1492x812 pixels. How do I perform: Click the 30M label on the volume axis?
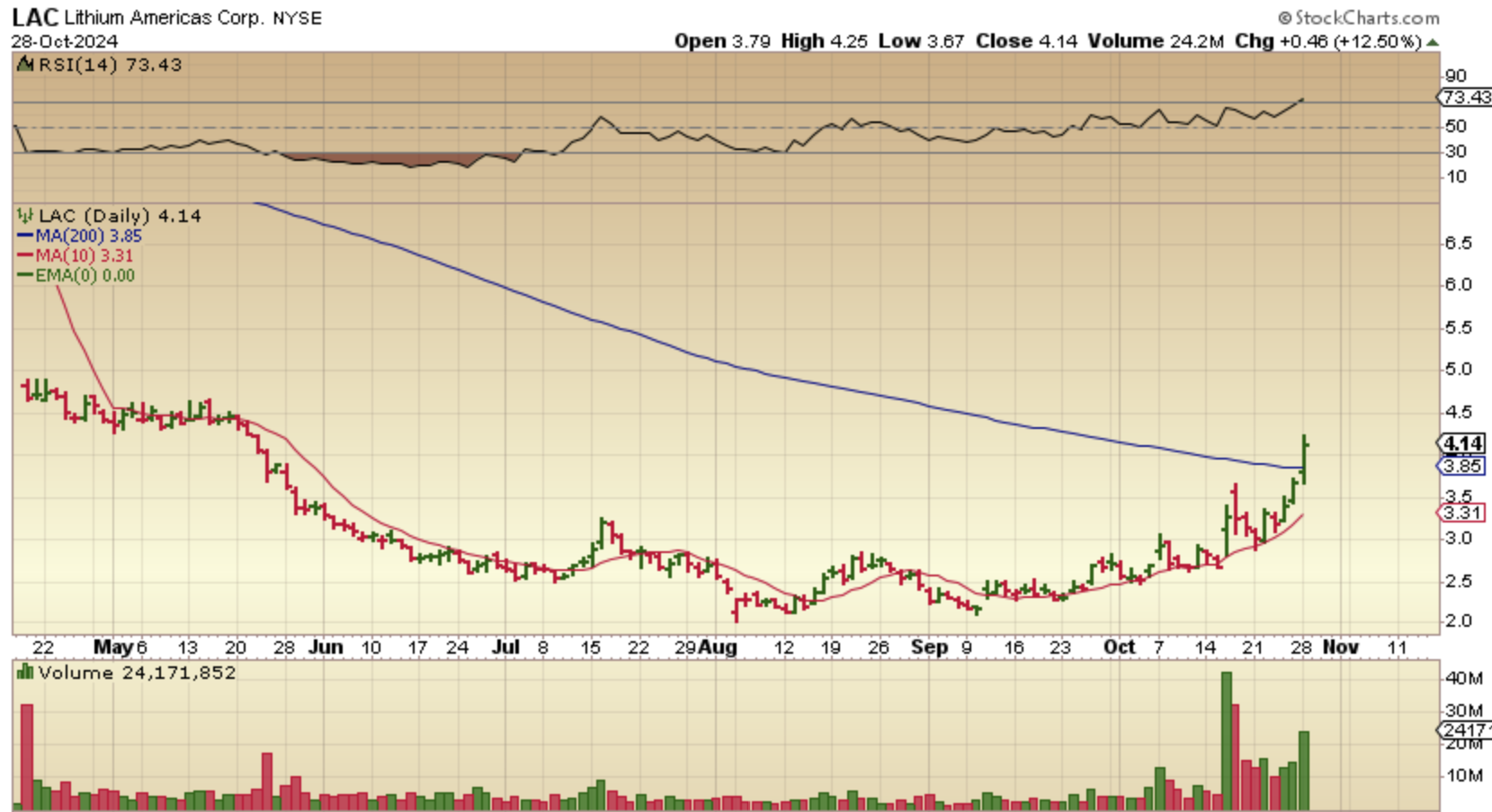[x=1463, y=710]
